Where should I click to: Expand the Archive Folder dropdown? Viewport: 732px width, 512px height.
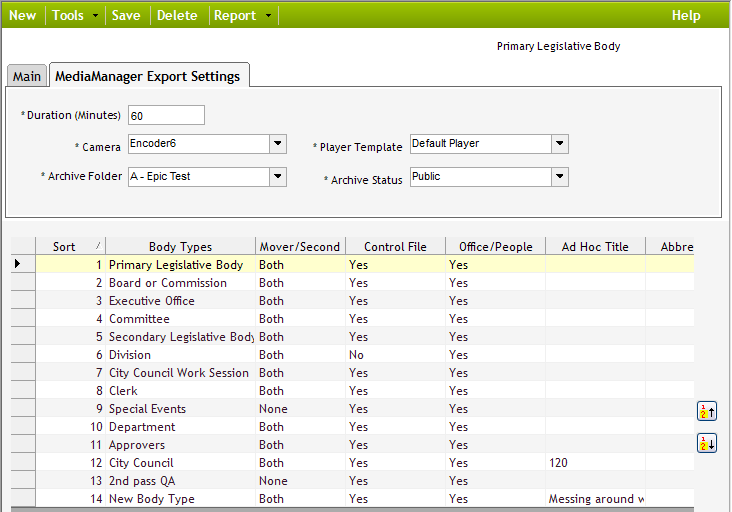tap(278, 176)
